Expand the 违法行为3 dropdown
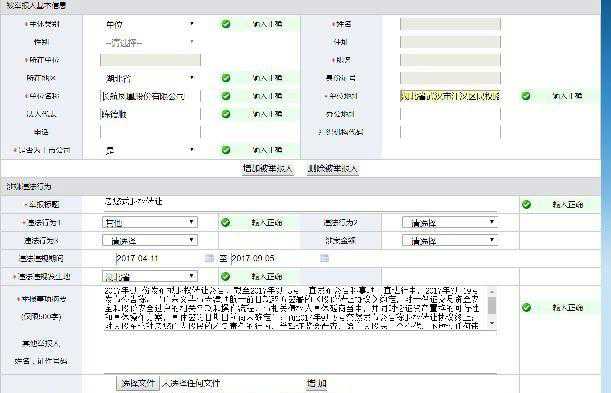The width and height of the screenshot is (611, 393). coord(150,240)
